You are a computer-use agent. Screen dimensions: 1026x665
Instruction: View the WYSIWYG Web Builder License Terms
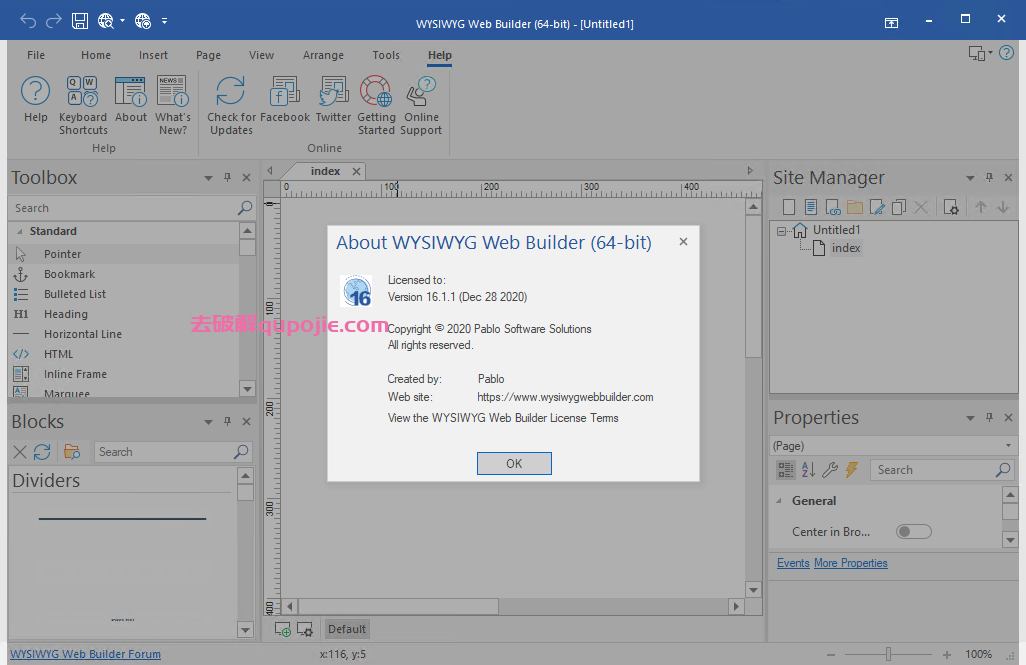click(x=503, y=418)
